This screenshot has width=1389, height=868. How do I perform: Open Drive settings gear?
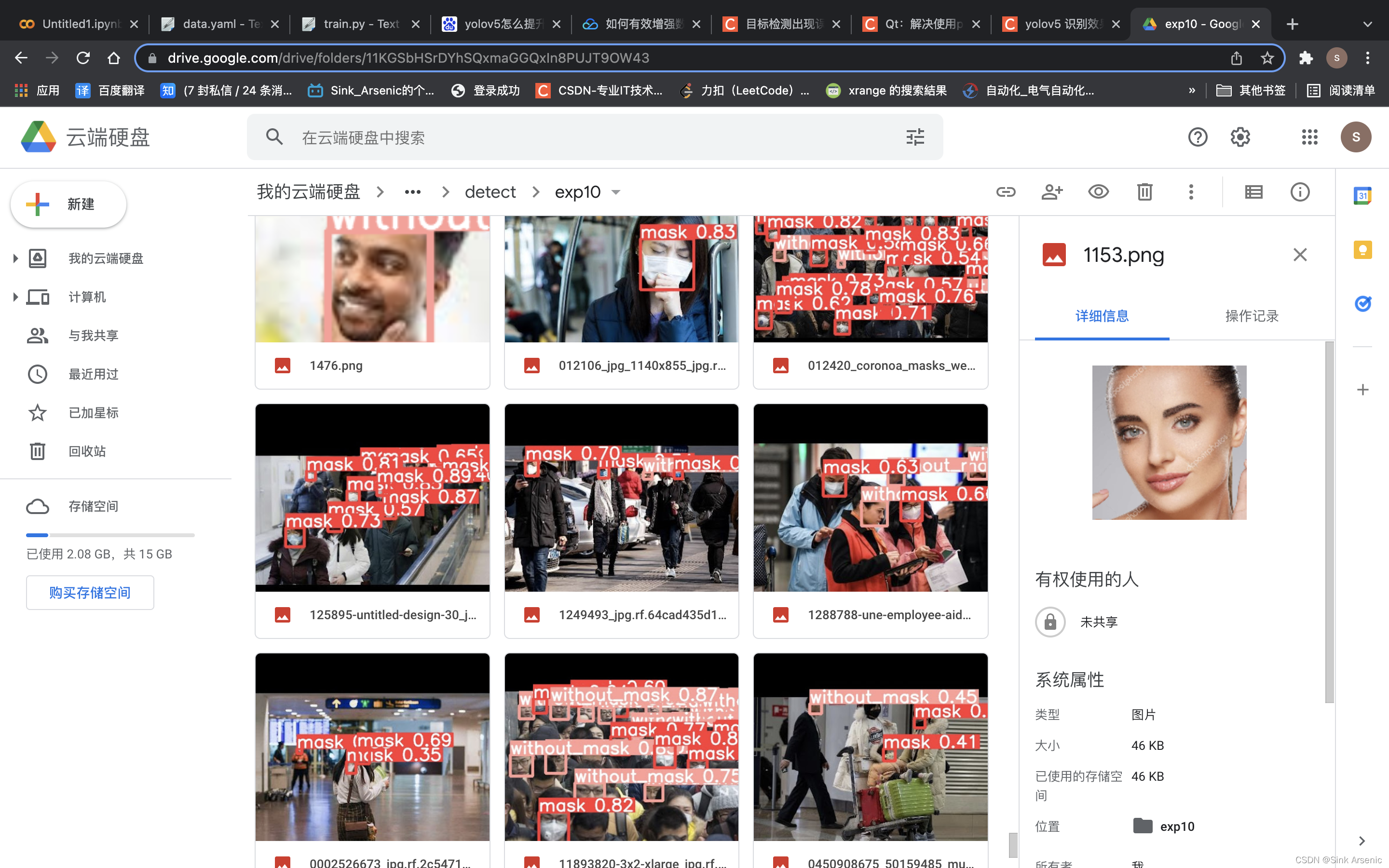tap(1240, 137)
